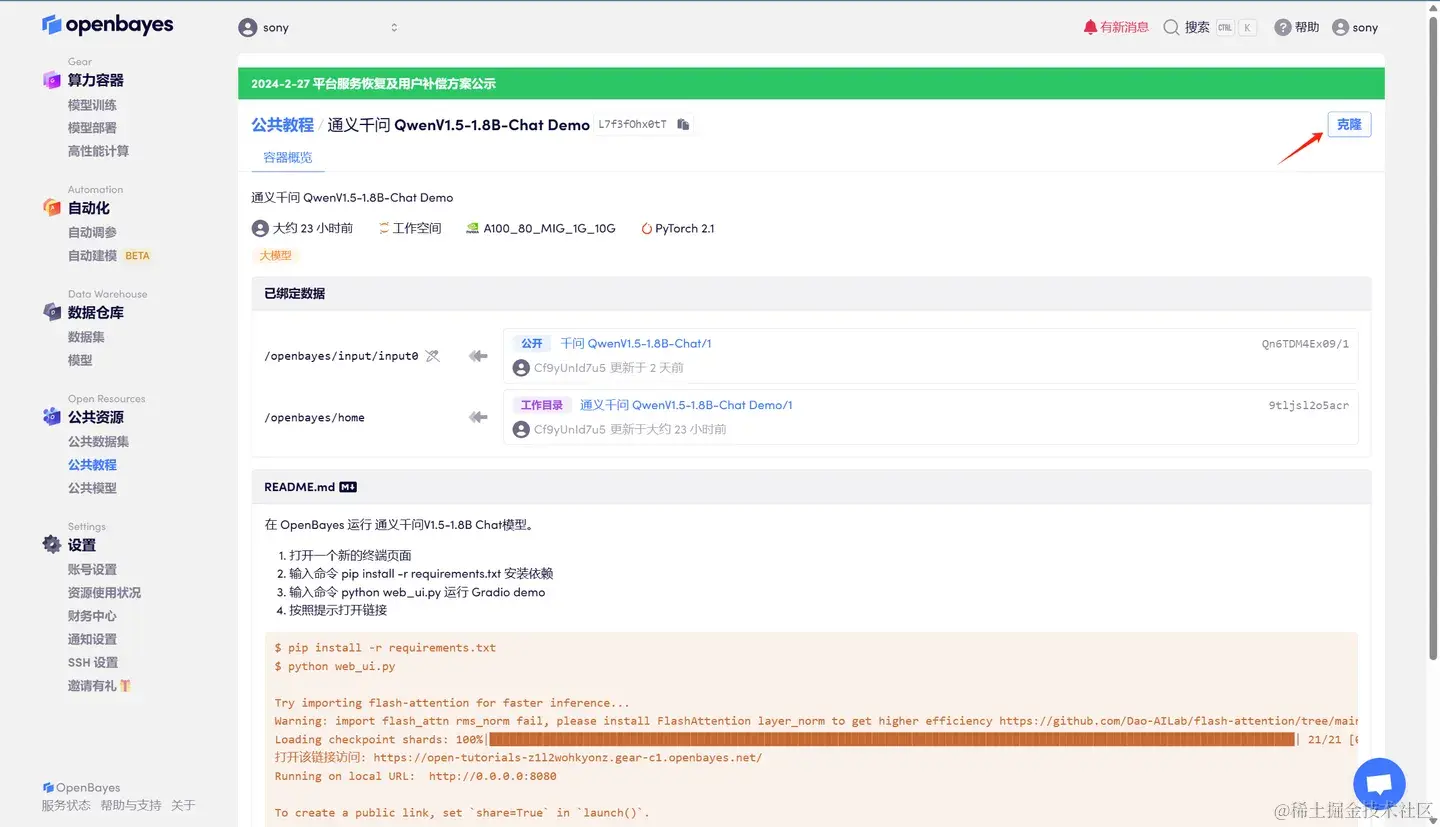
Task: Click the help question mark icon
Action: coord(1283,28)
